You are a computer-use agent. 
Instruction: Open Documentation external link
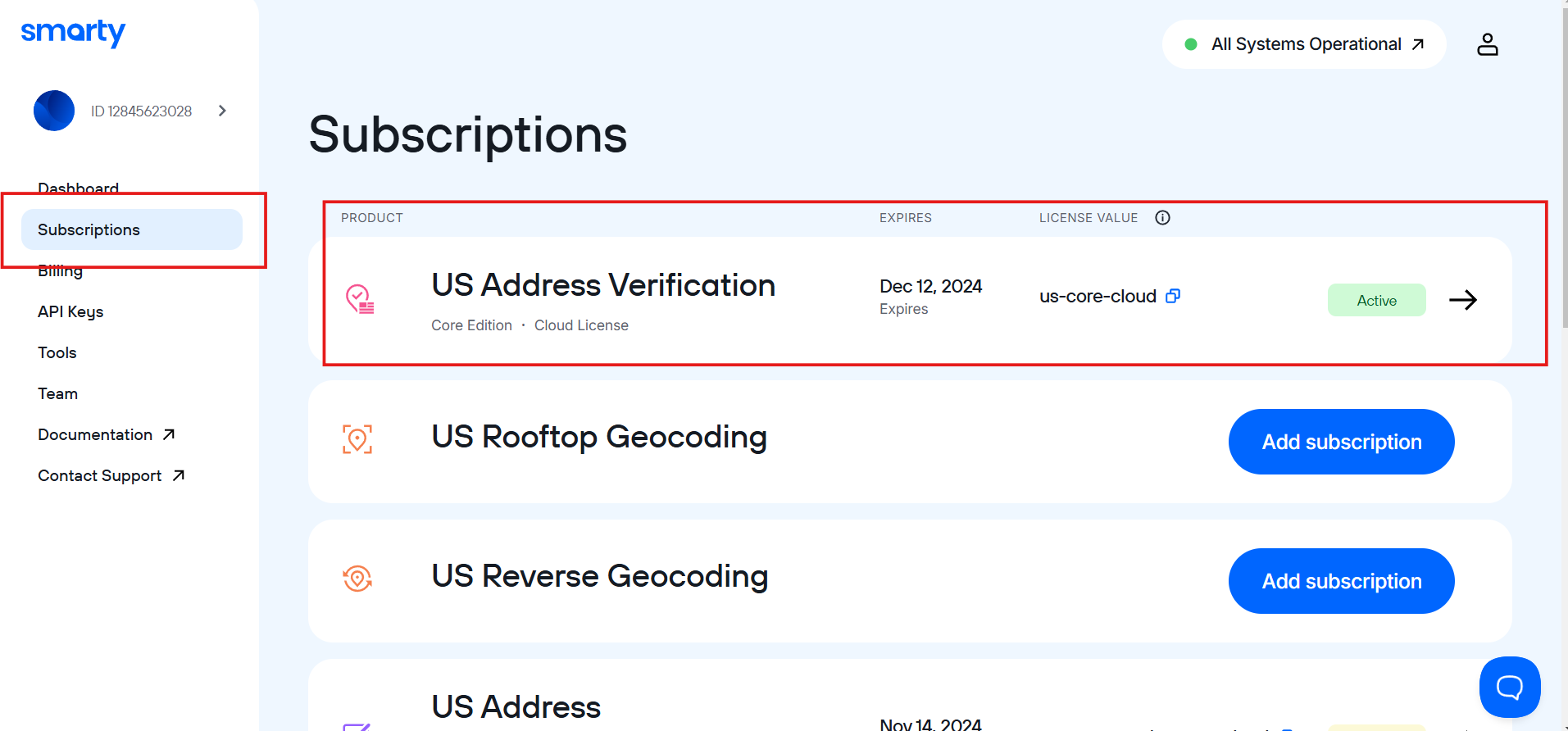tap(107, 434)
